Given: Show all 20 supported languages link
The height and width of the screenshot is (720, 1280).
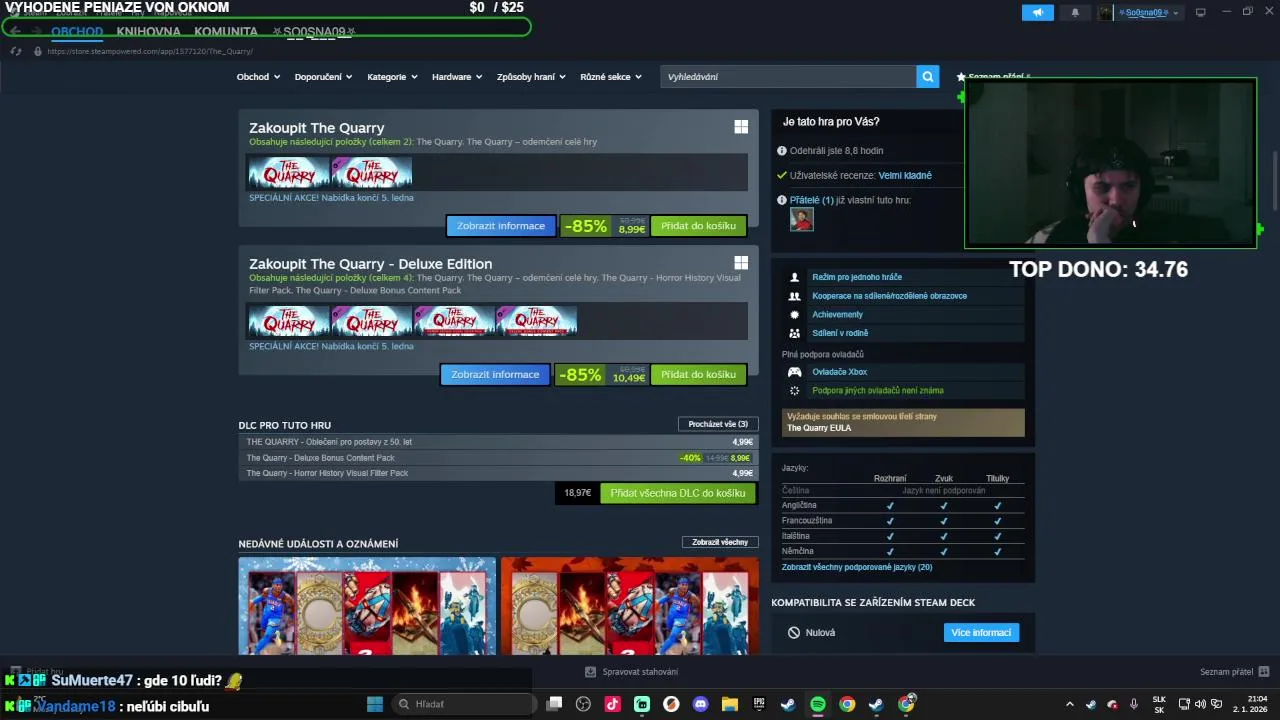Looking at the screenshot, I should coord(857,567).
